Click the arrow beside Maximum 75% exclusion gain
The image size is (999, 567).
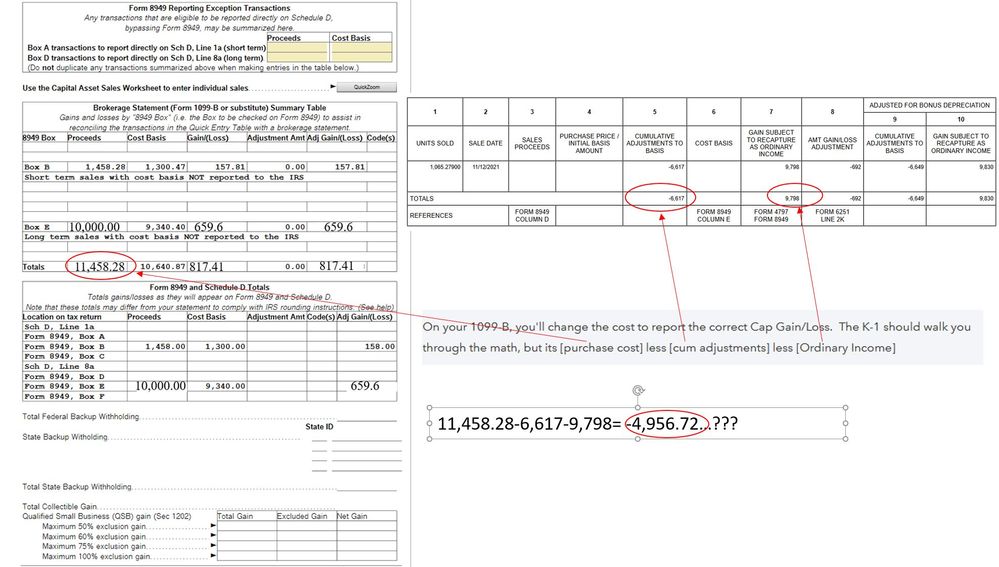pyautogui.click(x=213, y=546)
